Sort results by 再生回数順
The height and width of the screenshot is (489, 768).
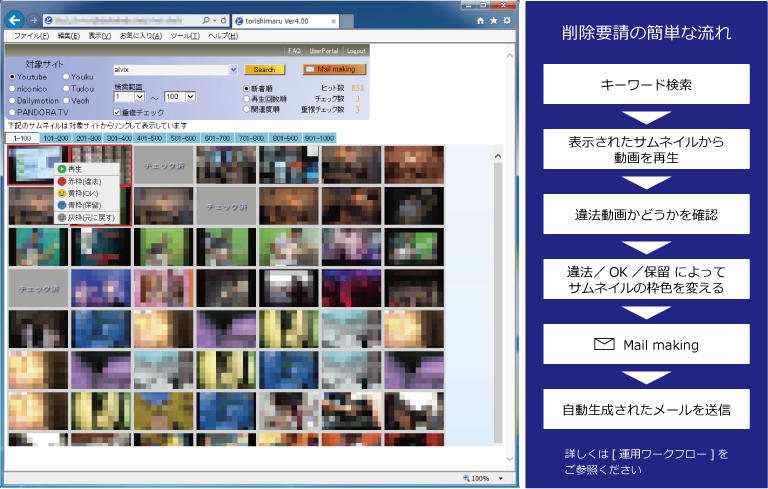246,99
